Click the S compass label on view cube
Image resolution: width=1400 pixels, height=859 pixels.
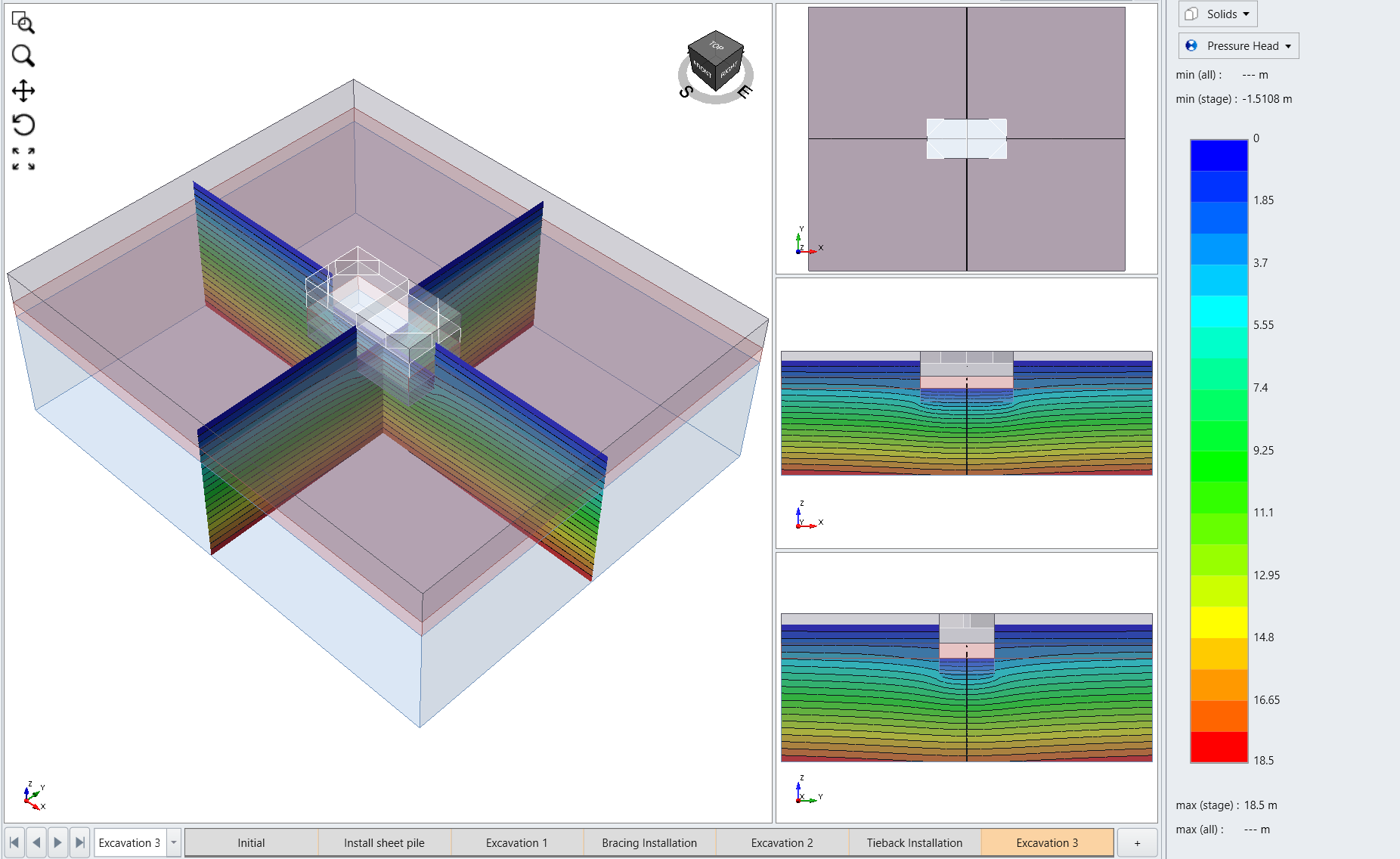point(686,92)
